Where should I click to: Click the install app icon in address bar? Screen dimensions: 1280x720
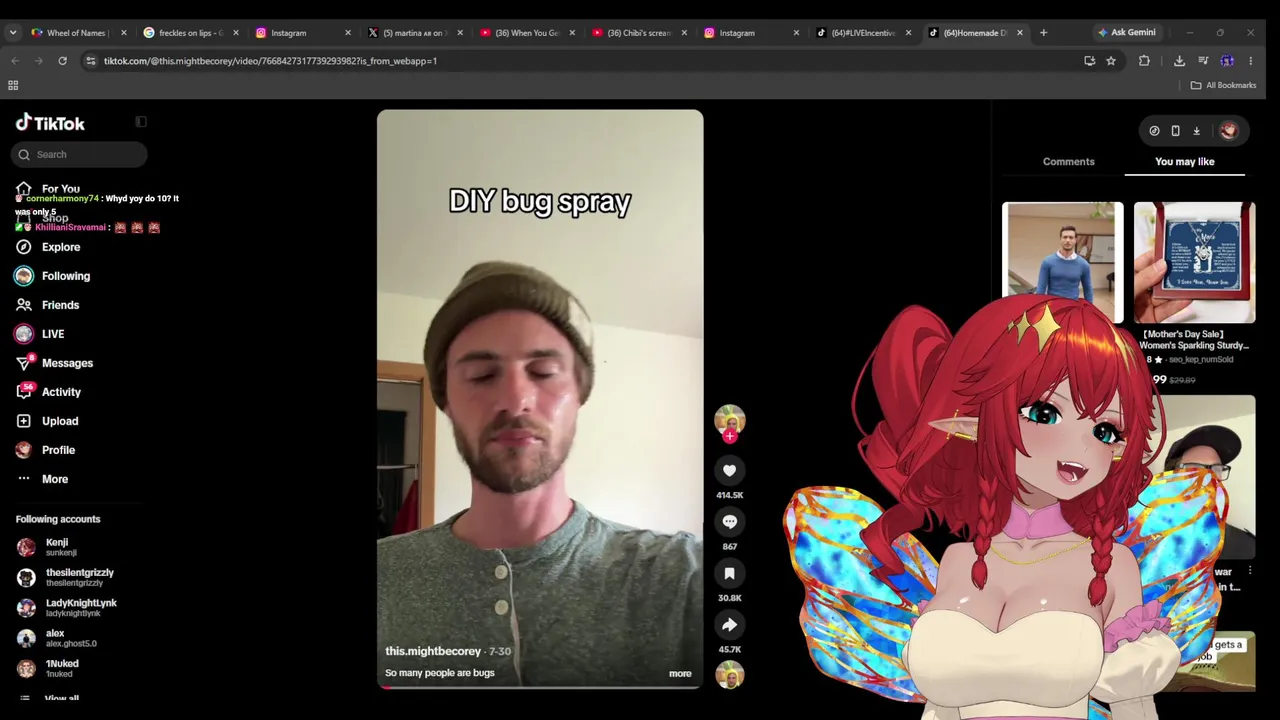pos(1089,61)
